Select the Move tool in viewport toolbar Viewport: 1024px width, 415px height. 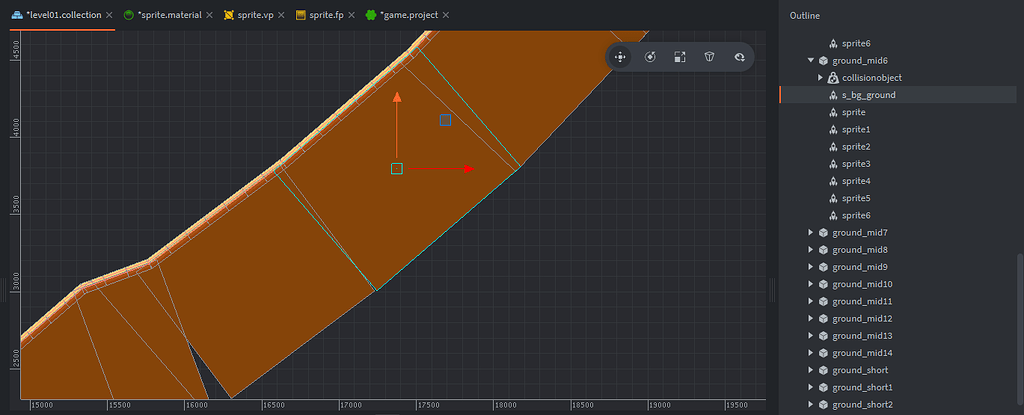[620, 57]
